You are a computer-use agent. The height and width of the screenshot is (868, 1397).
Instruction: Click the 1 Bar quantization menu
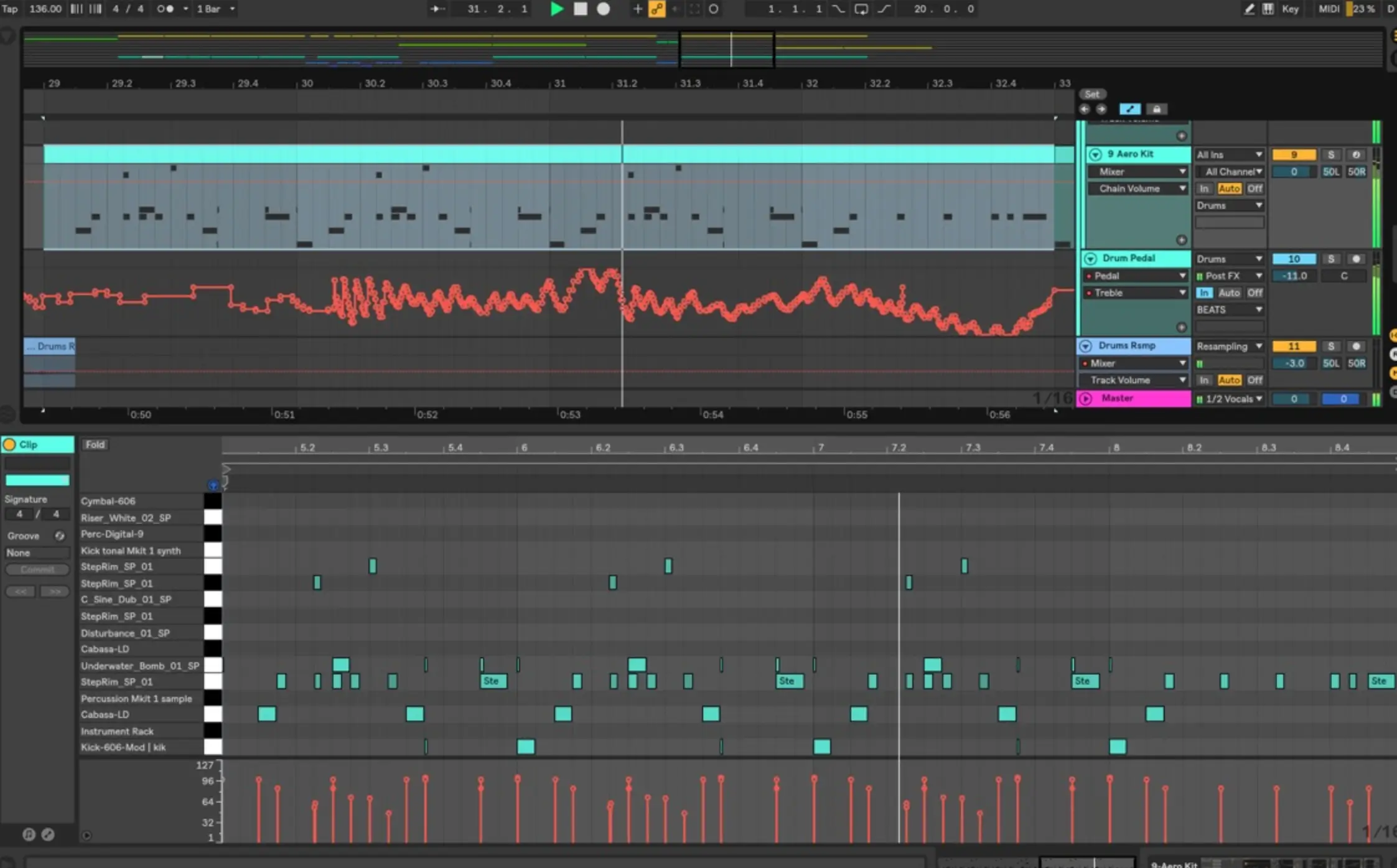[210, 8]
